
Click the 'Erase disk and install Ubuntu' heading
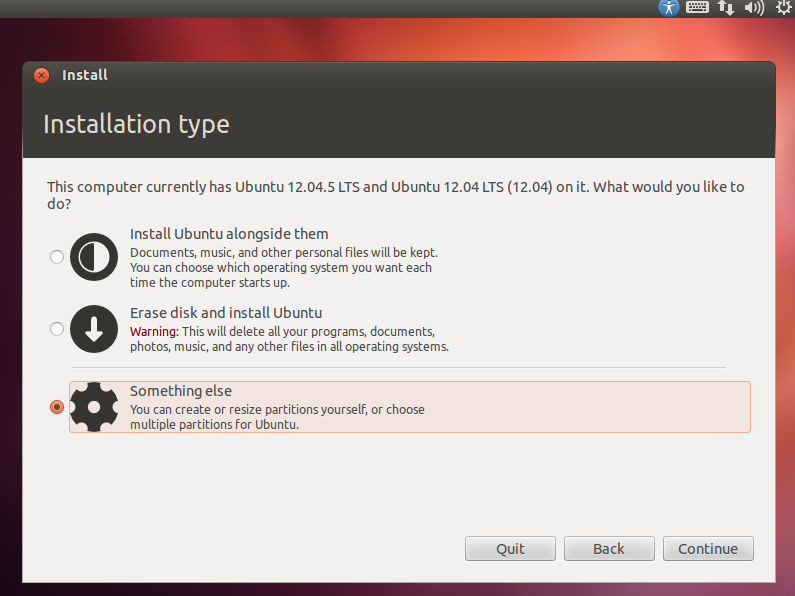[x=226, y=313]
